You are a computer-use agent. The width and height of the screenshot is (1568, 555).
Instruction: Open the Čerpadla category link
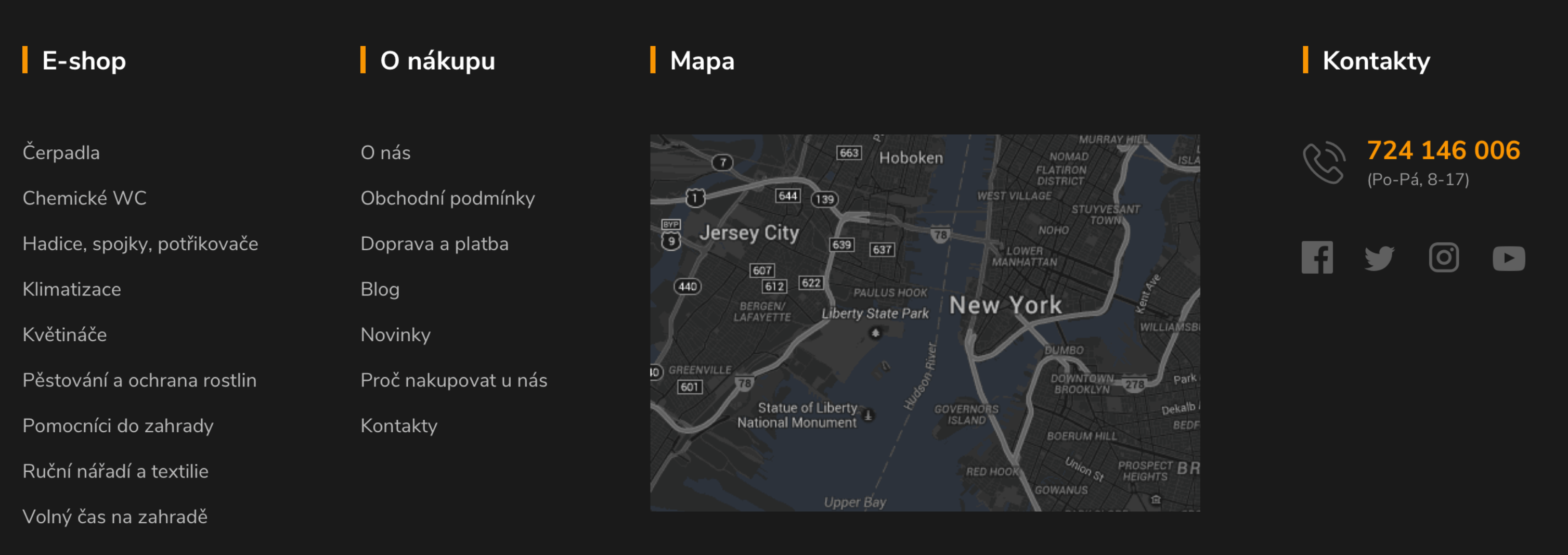click(61, 152)
